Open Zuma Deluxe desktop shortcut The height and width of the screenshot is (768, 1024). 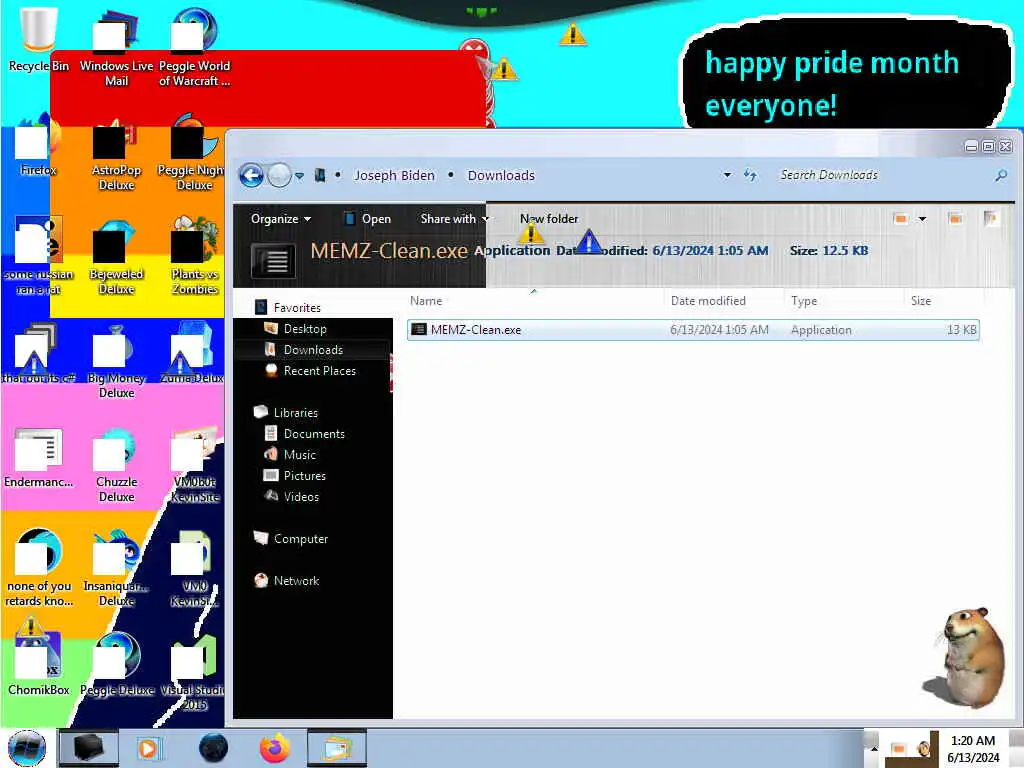pos(193,355)
